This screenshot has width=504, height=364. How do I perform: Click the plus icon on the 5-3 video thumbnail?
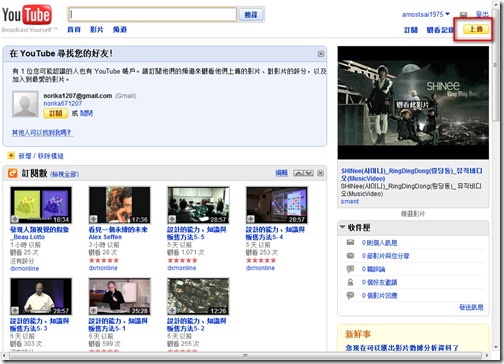click(x=15, y=310)
